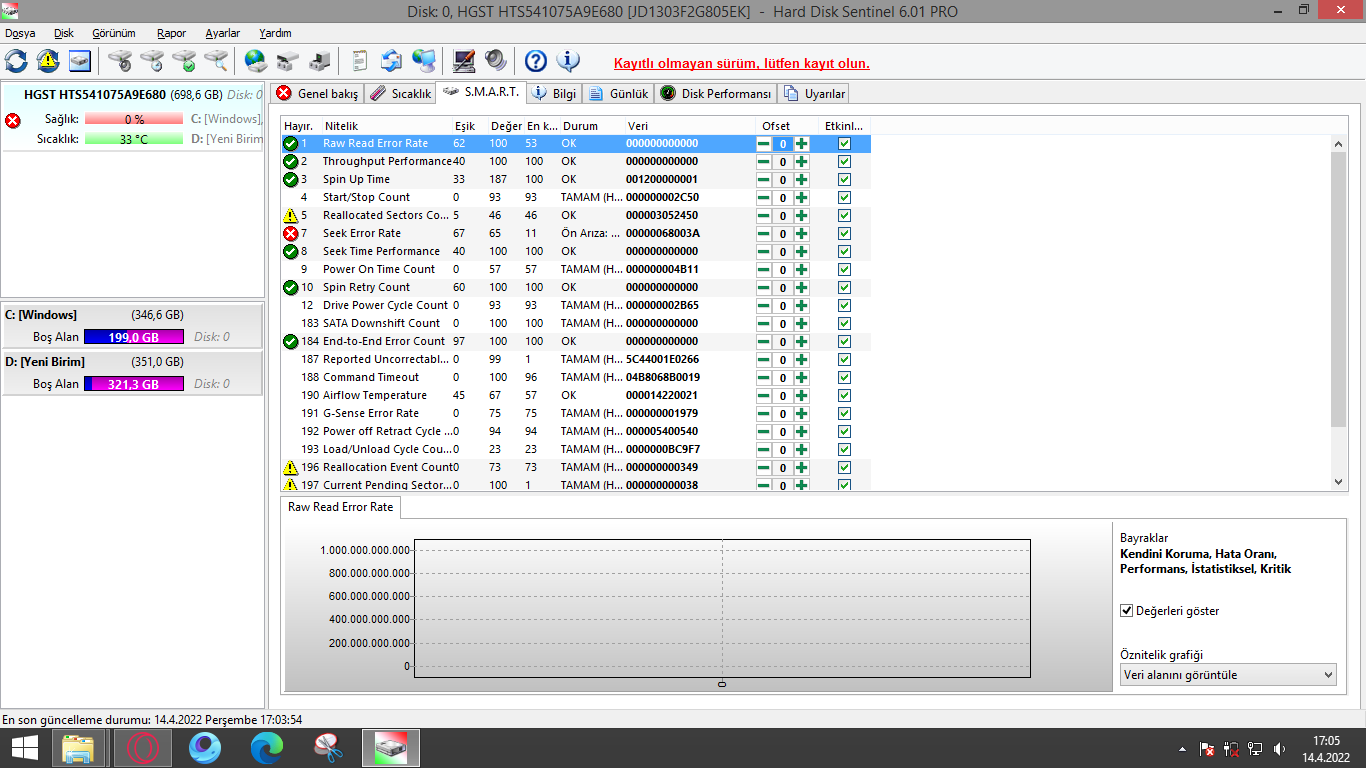Viewport: 1366px width, 768px height.
Task: Click the two grey drive units toolbar icon
Action: pyautogui.click(x=288, y=61)
